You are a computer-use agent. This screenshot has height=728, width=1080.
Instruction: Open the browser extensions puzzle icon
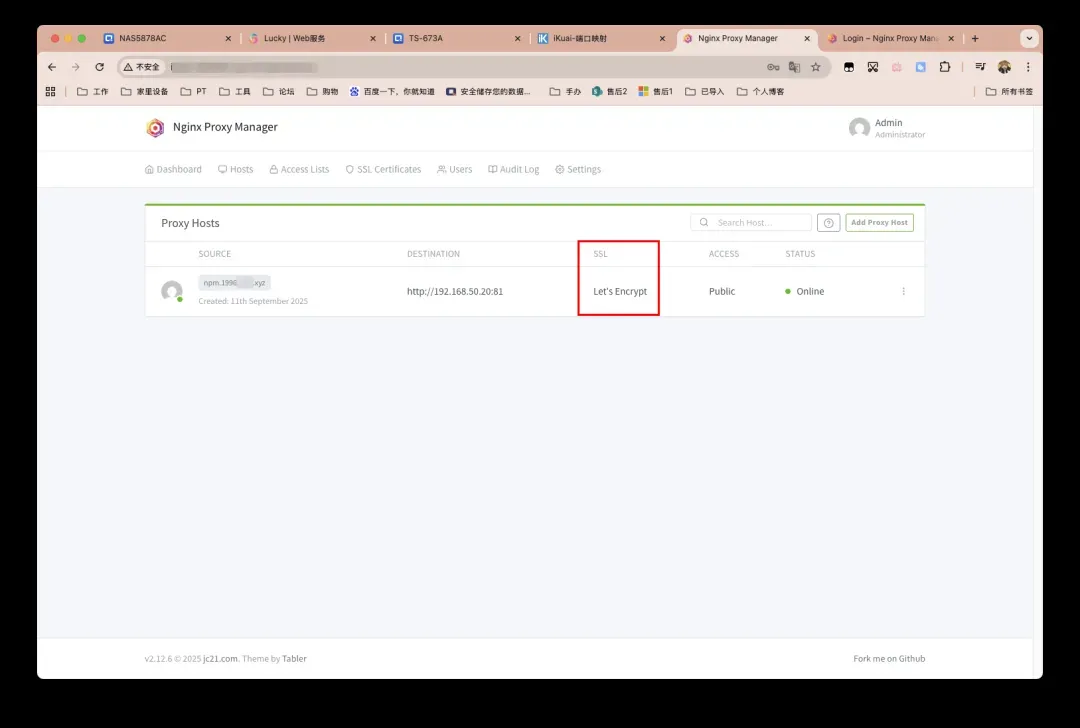coord(944,67)
